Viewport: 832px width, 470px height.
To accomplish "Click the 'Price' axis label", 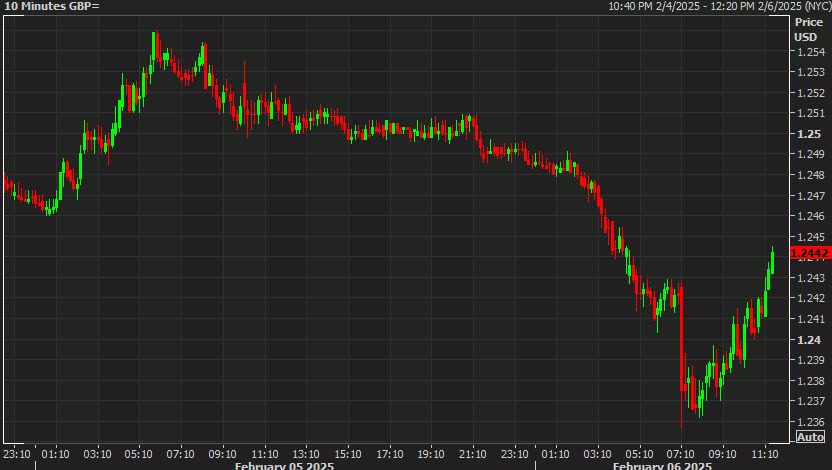I will pyautogui.click(x=809, y=22).
